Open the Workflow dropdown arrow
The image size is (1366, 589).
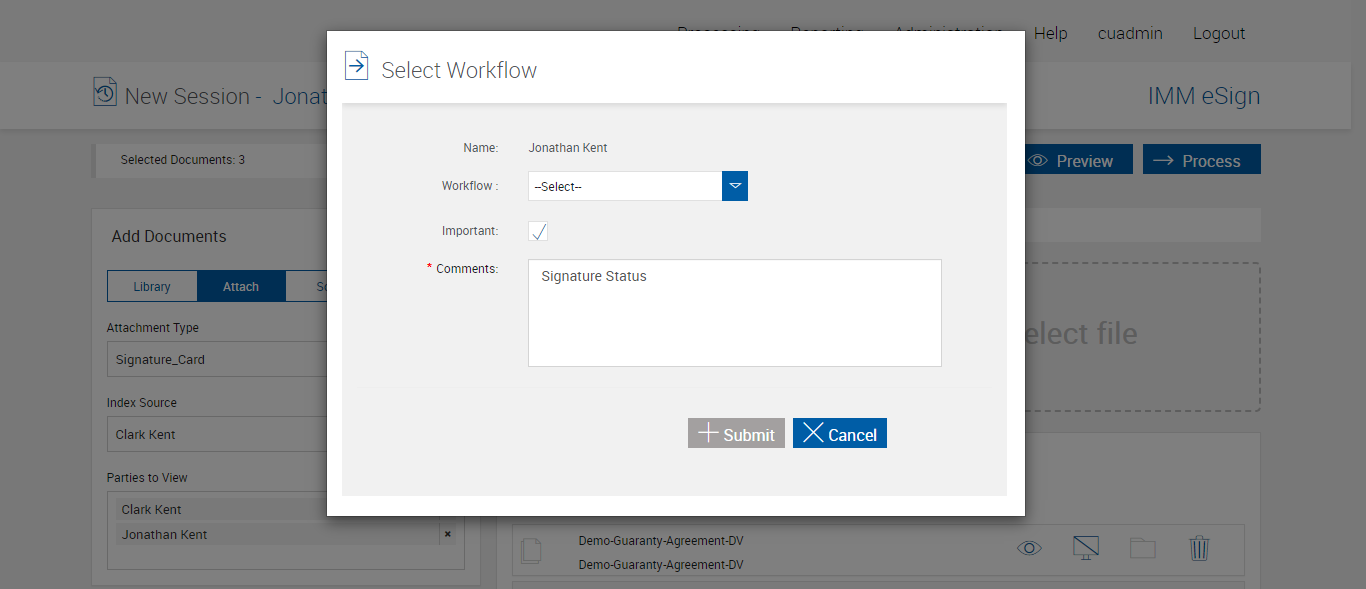click(735, 186)
